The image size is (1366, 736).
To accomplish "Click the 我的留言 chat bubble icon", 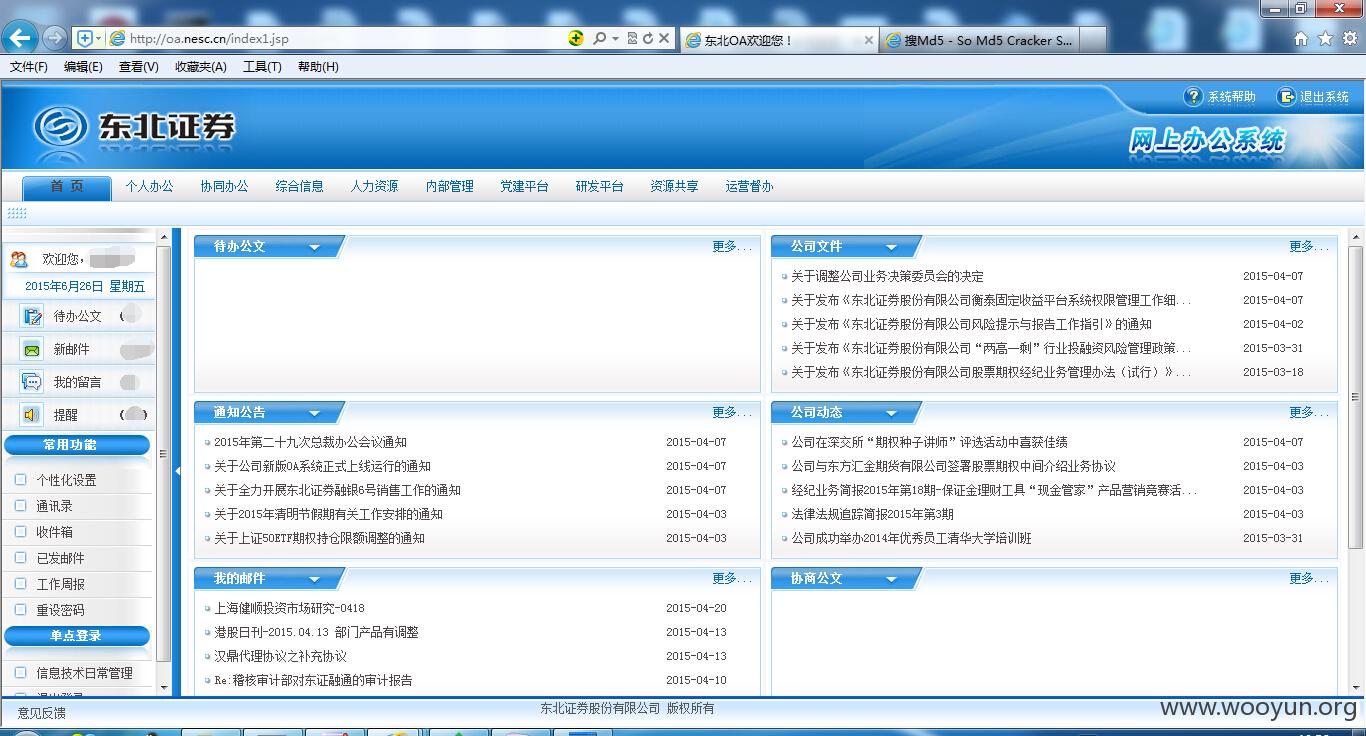I will pyautogui.click(x=32, y=382).
